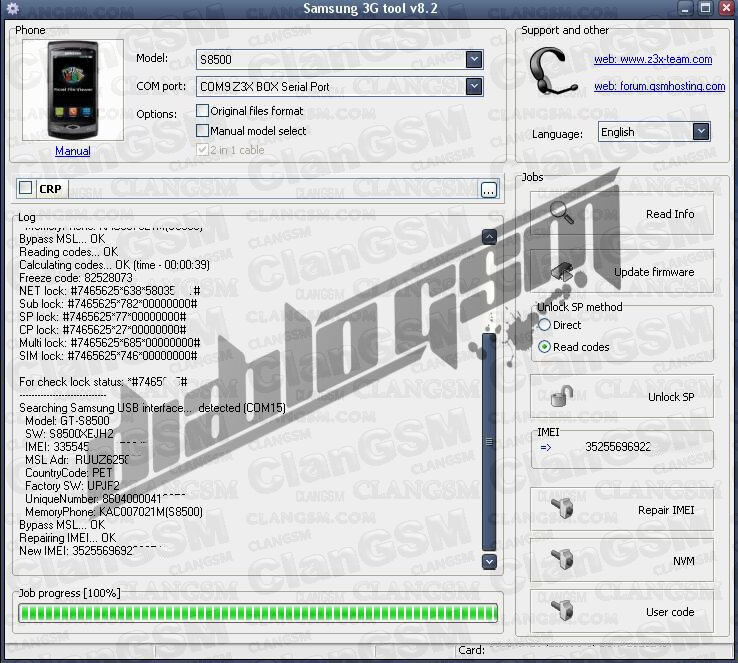Screen dimensions: 738x663
Task: Click the NVM tool icon
Action: (x=562, y=559)
